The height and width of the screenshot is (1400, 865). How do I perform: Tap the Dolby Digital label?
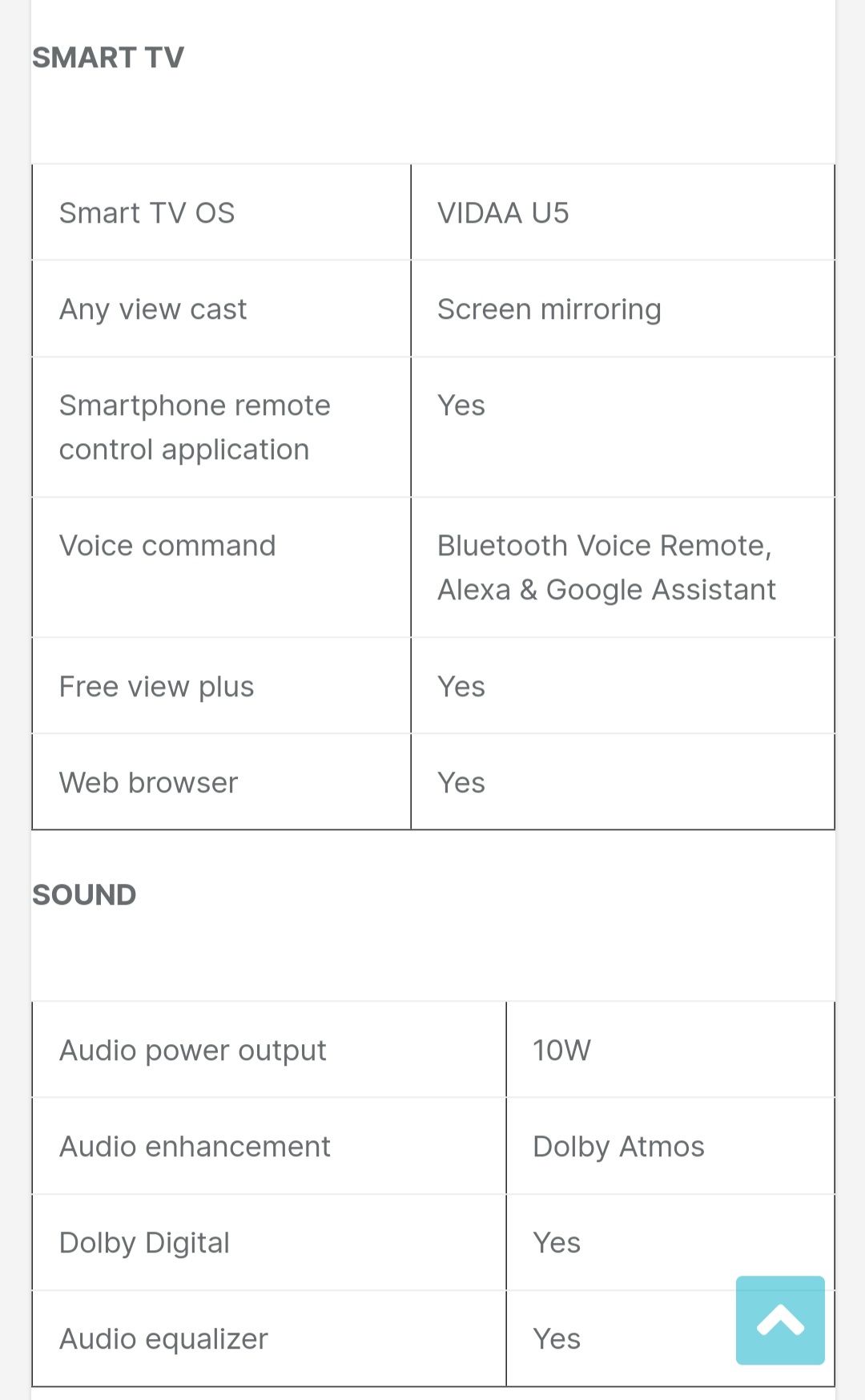pyautogui.click(x=145, y=1243)
